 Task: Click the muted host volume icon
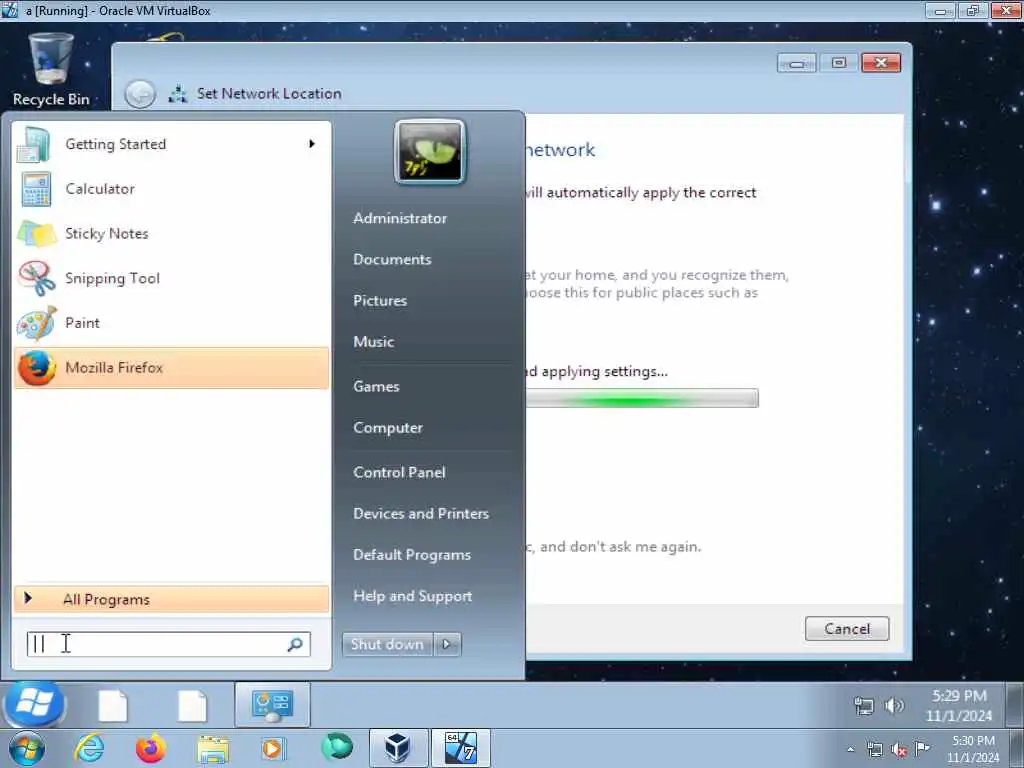(899, 750)
